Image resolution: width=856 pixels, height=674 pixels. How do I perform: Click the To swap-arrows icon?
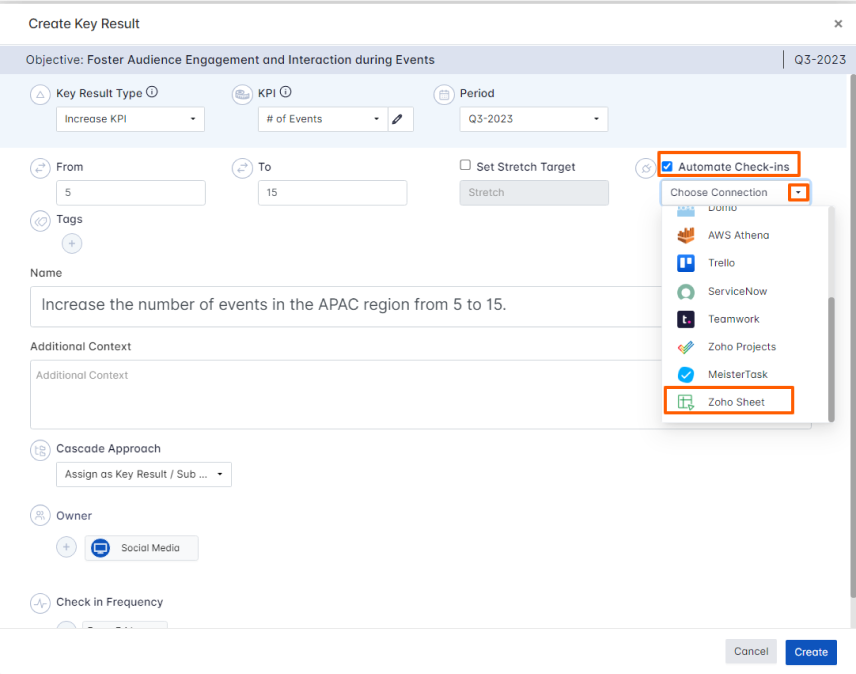point(242,168)
